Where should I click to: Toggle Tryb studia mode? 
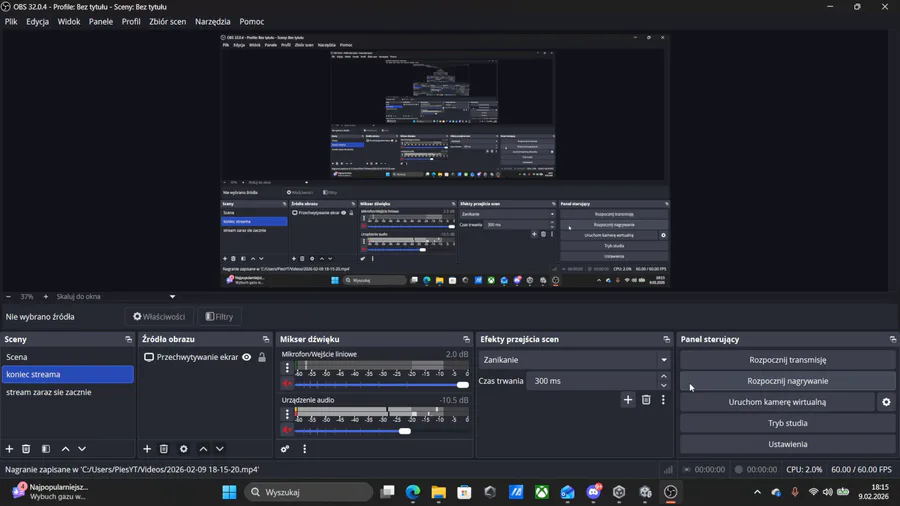(788, 423)
